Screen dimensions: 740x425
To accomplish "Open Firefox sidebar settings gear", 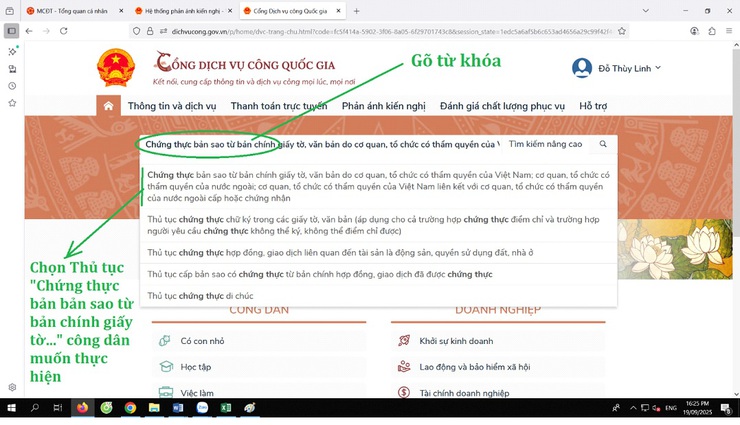I will point(12,387).
